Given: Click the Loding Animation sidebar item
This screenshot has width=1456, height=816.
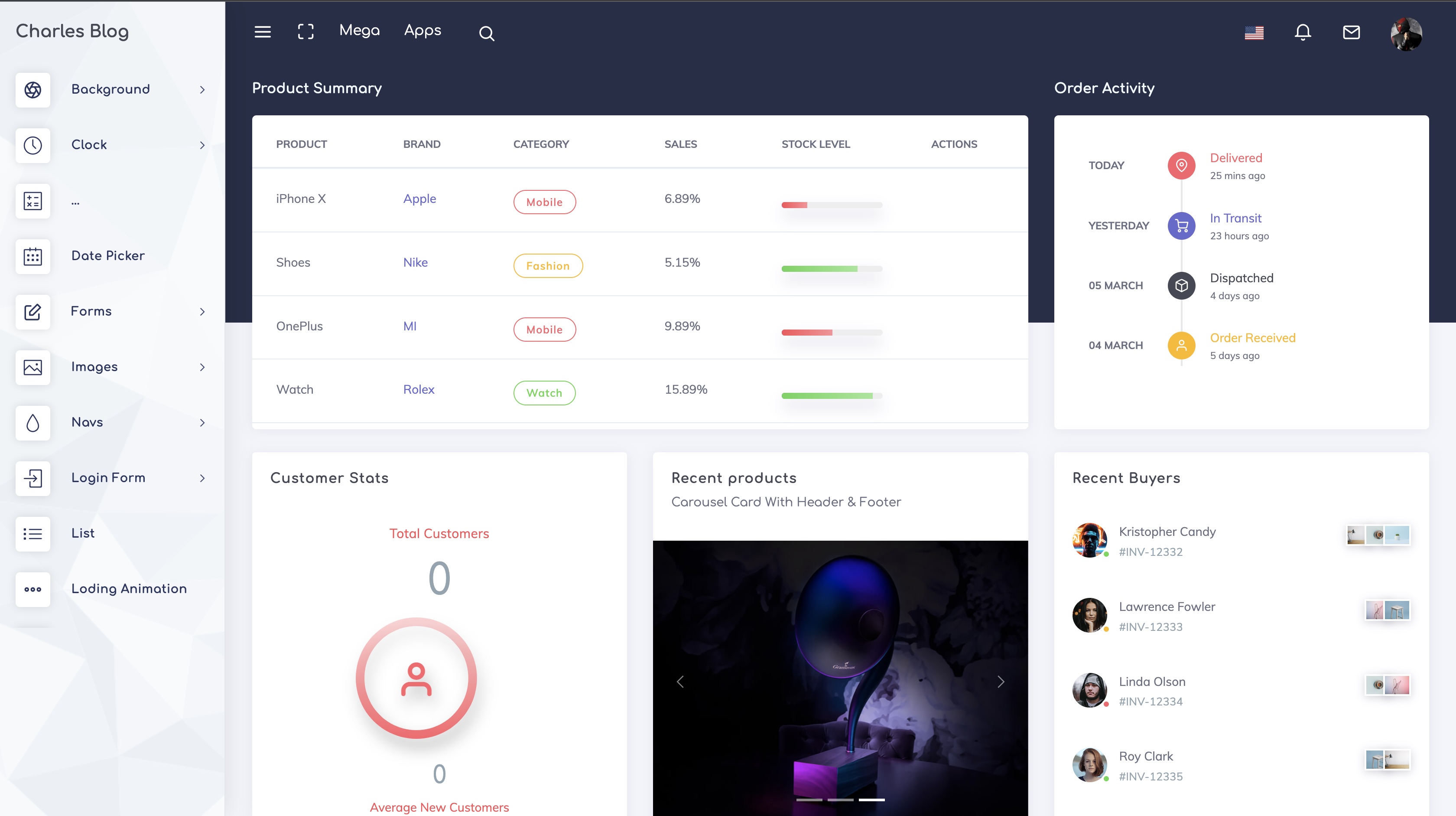Looking at the screenshot, I should [129, 589].
